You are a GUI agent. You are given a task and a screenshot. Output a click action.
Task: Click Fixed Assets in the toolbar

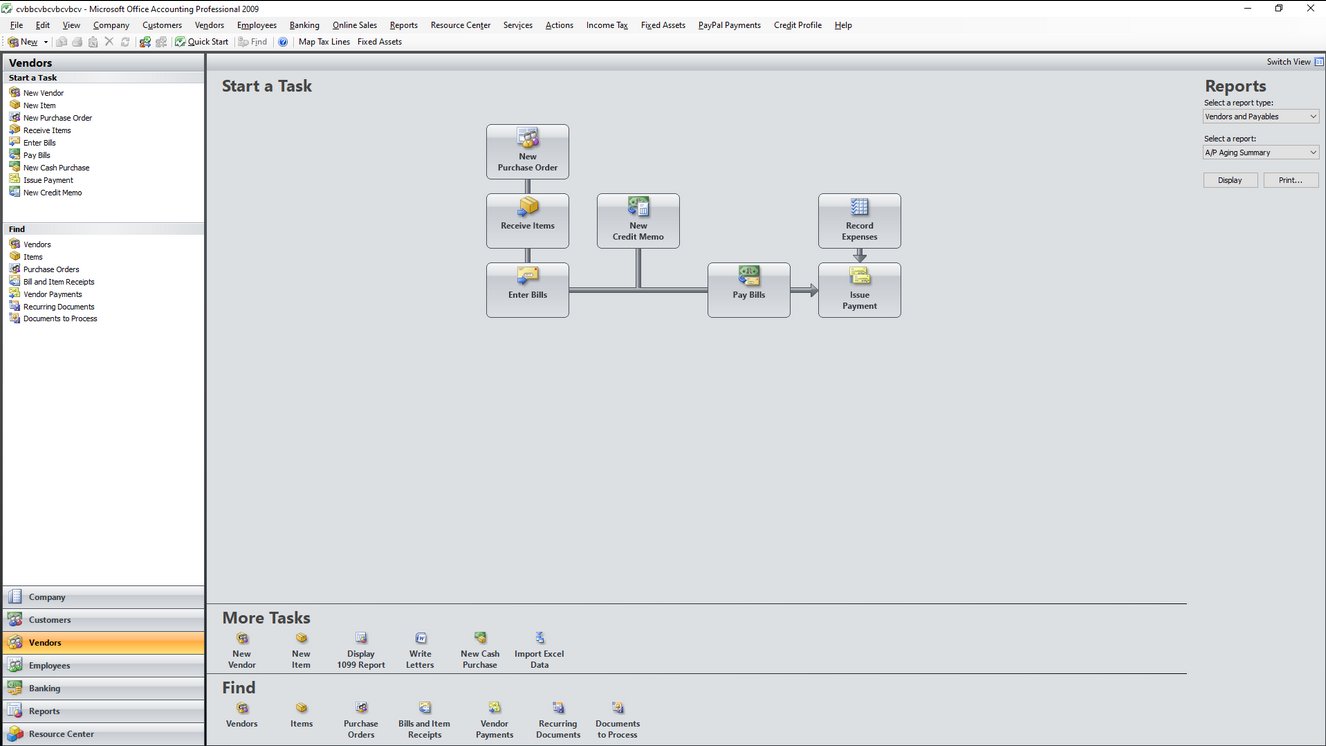pos(379,42)
